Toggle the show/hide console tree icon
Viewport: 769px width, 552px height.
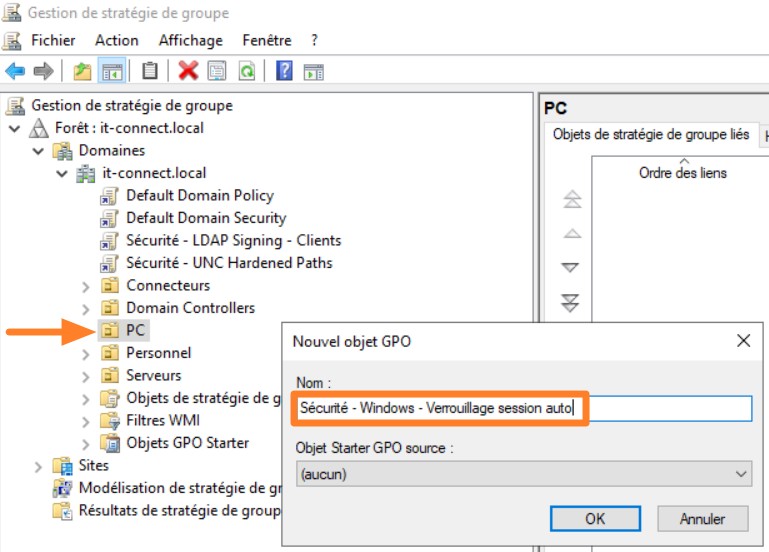[x=112, y=71]
